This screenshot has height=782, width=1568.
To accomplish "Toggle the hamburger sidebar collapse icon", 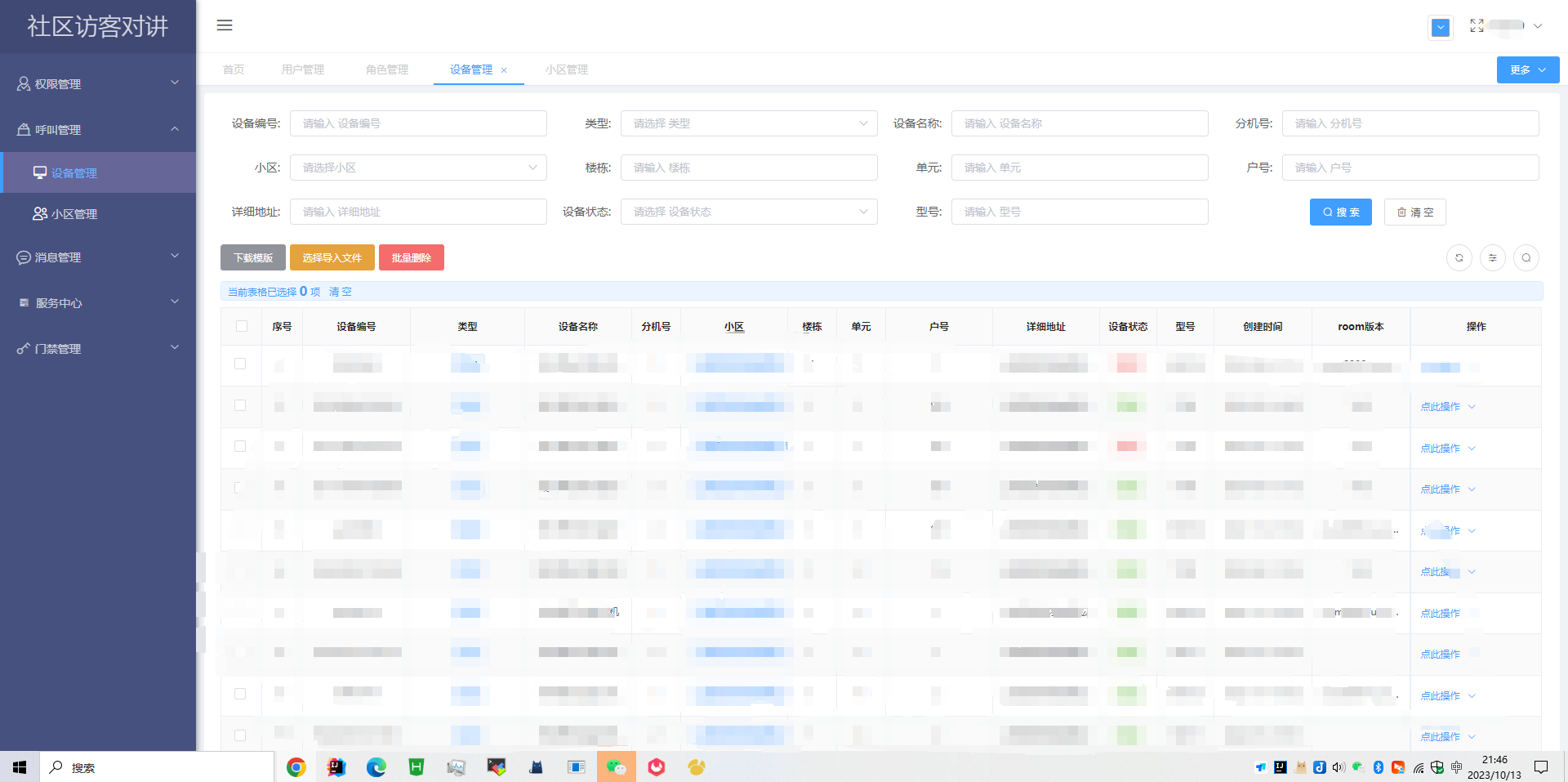I will [225, 25].
